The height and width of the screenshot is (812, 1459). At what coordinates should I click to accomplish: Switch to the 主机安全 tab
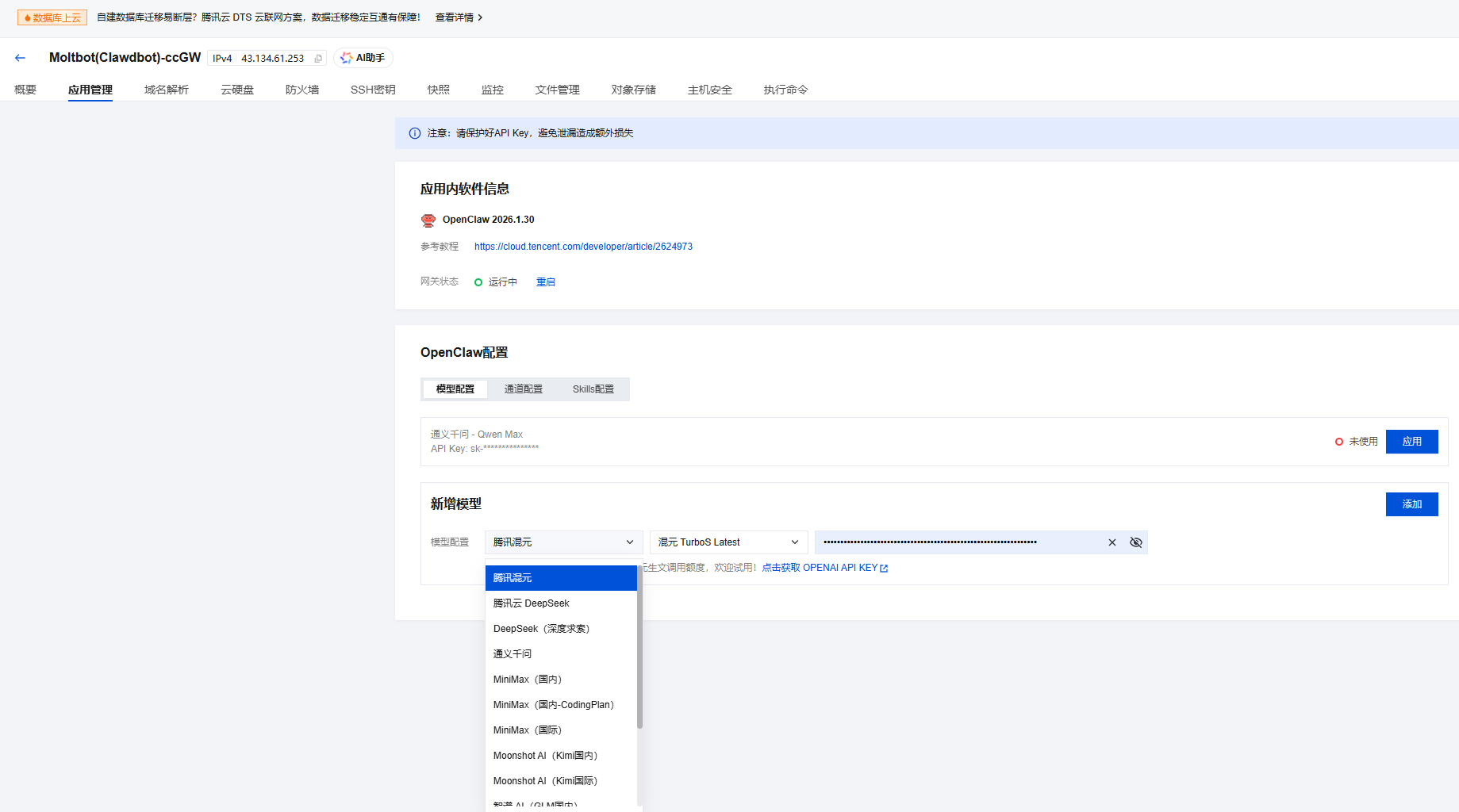tap(710, 90)
